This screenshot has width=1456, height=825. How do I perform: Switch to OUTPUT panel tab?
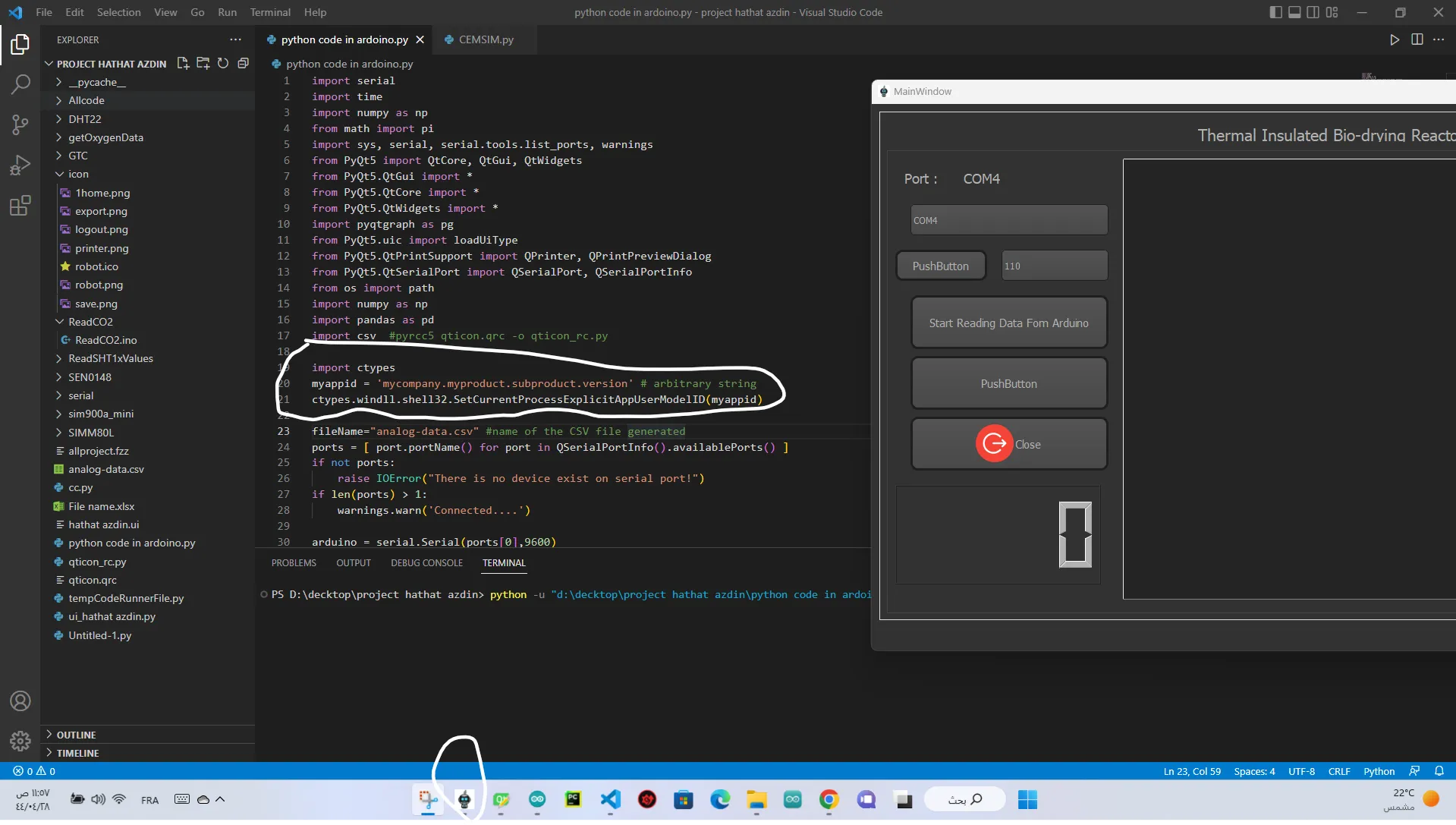(x=354, y=563)
